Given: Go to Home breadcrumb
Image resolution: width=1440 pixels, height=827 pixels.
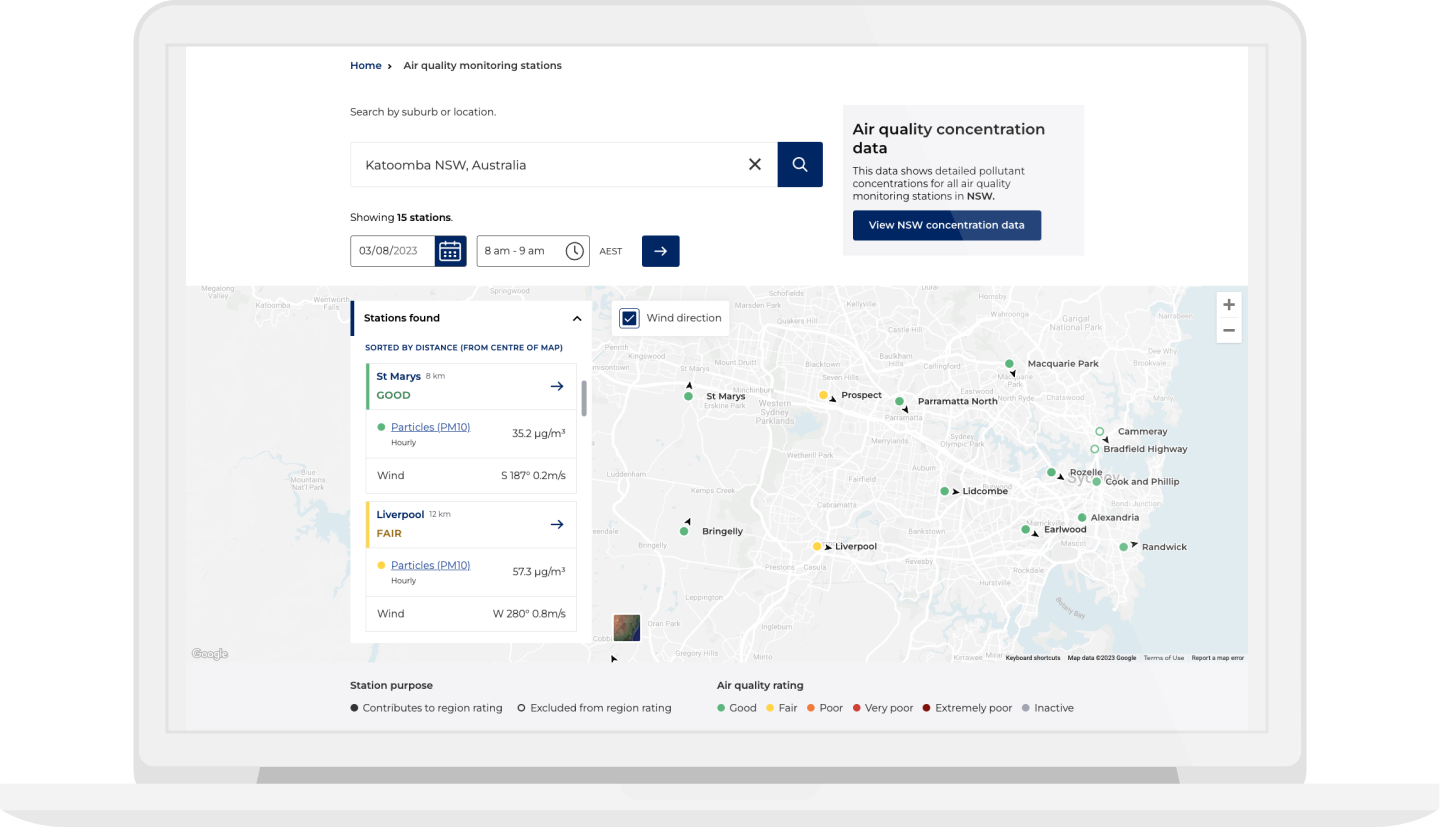Looking at the screenshot, I should pyautogui.click(x=365, y=66).
